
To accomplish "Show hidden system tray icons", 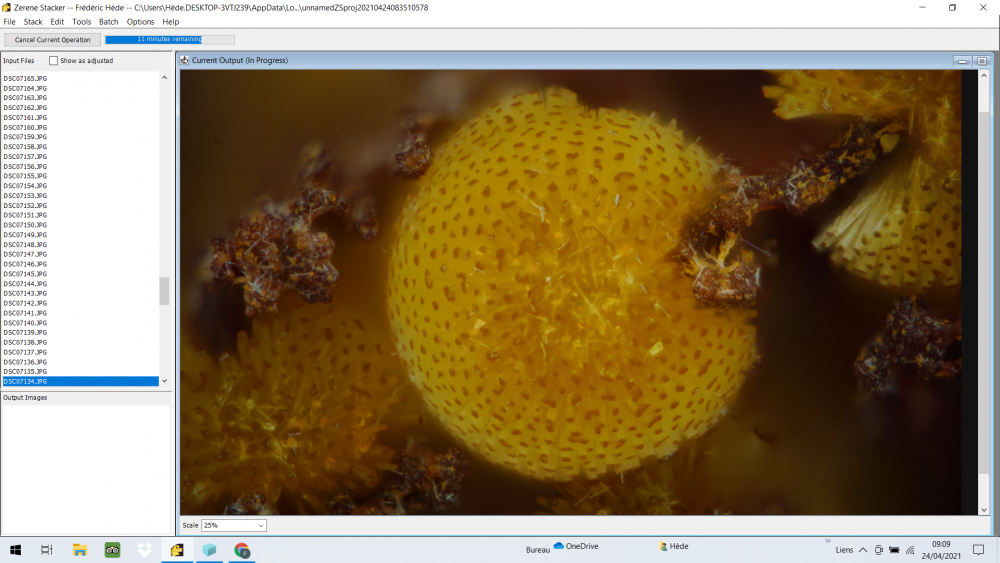I will click(863, 550).
